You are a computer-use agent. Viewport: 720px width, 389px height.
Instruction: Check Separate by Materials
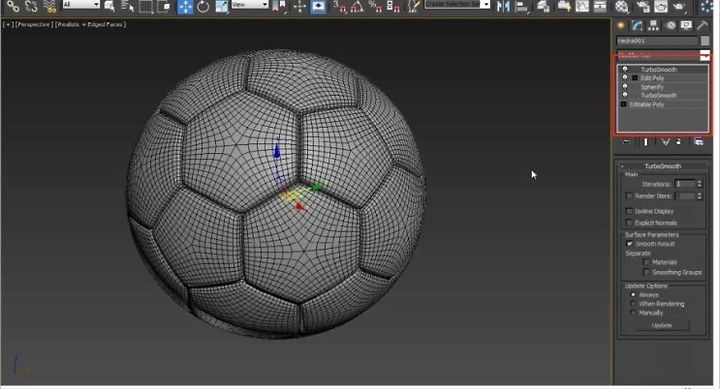[646, 262]
